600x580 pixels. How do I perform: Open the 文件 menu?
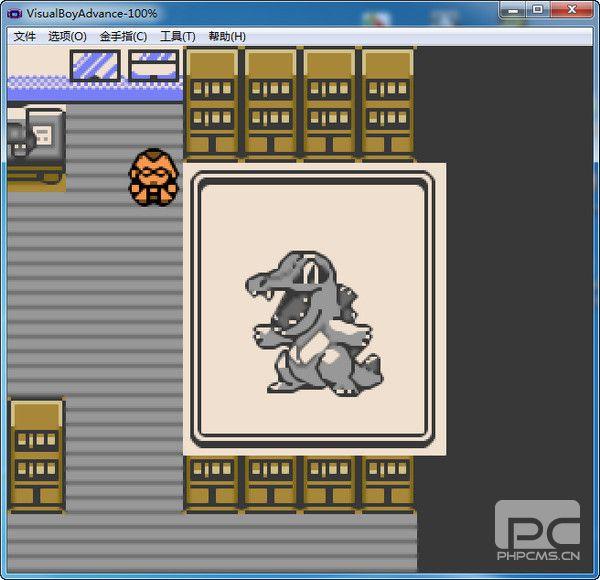pyautogui.click(x=24, y=37)
